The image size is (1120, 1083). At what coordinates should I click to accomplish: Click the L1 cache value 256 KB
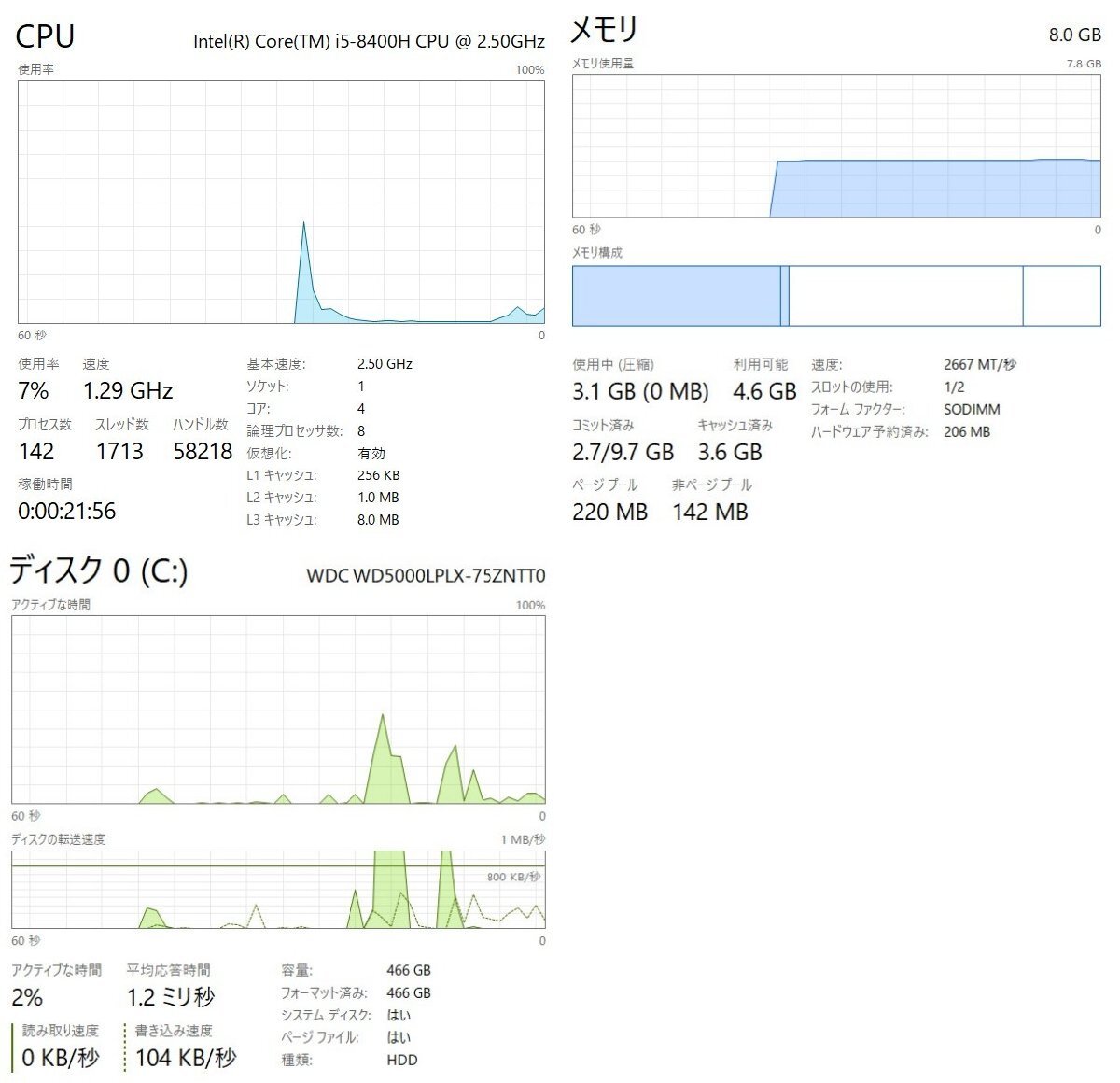click(x=379, y=475)
